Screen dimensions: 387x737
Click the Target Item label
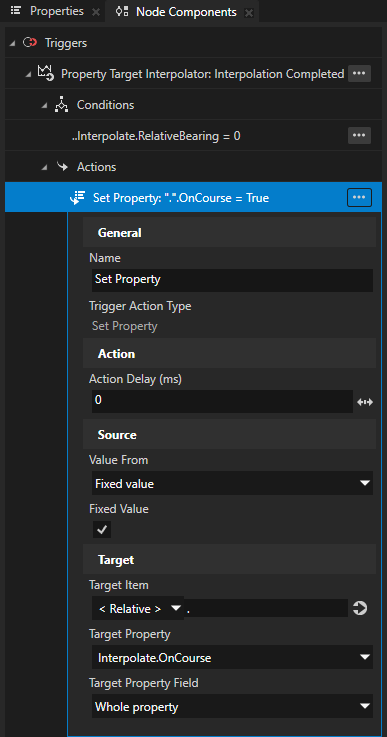coord(118,585)
